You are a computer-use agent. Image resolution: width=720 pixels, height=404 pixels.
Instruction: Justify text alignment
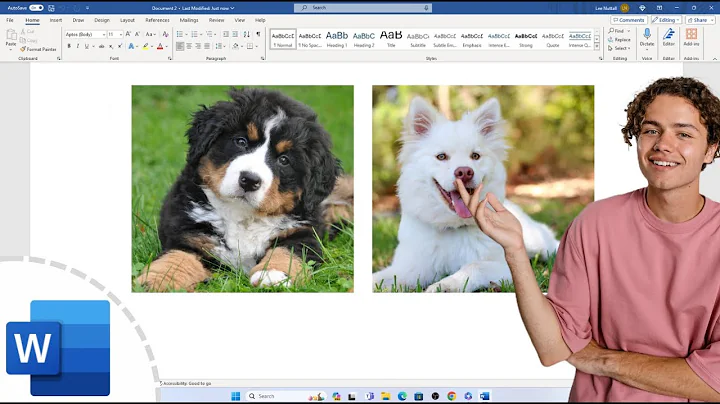click(207, 46)
